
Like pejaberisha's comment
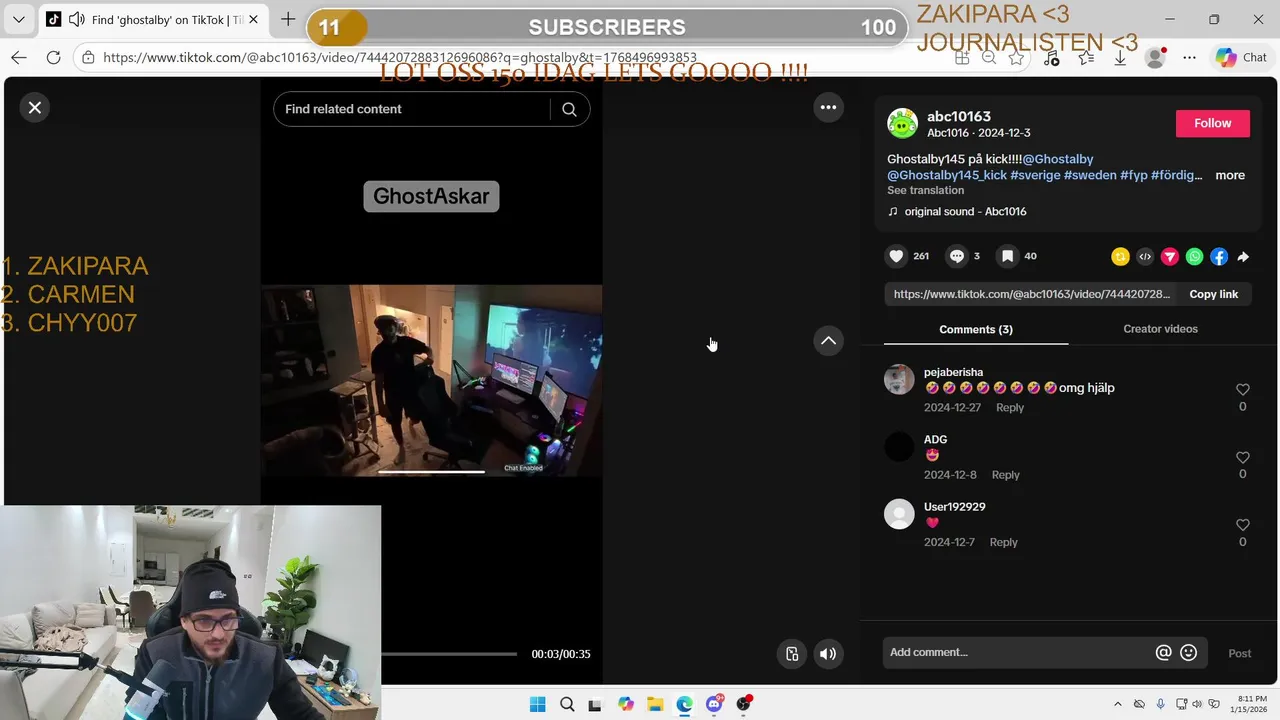(x=1243, y=389)
